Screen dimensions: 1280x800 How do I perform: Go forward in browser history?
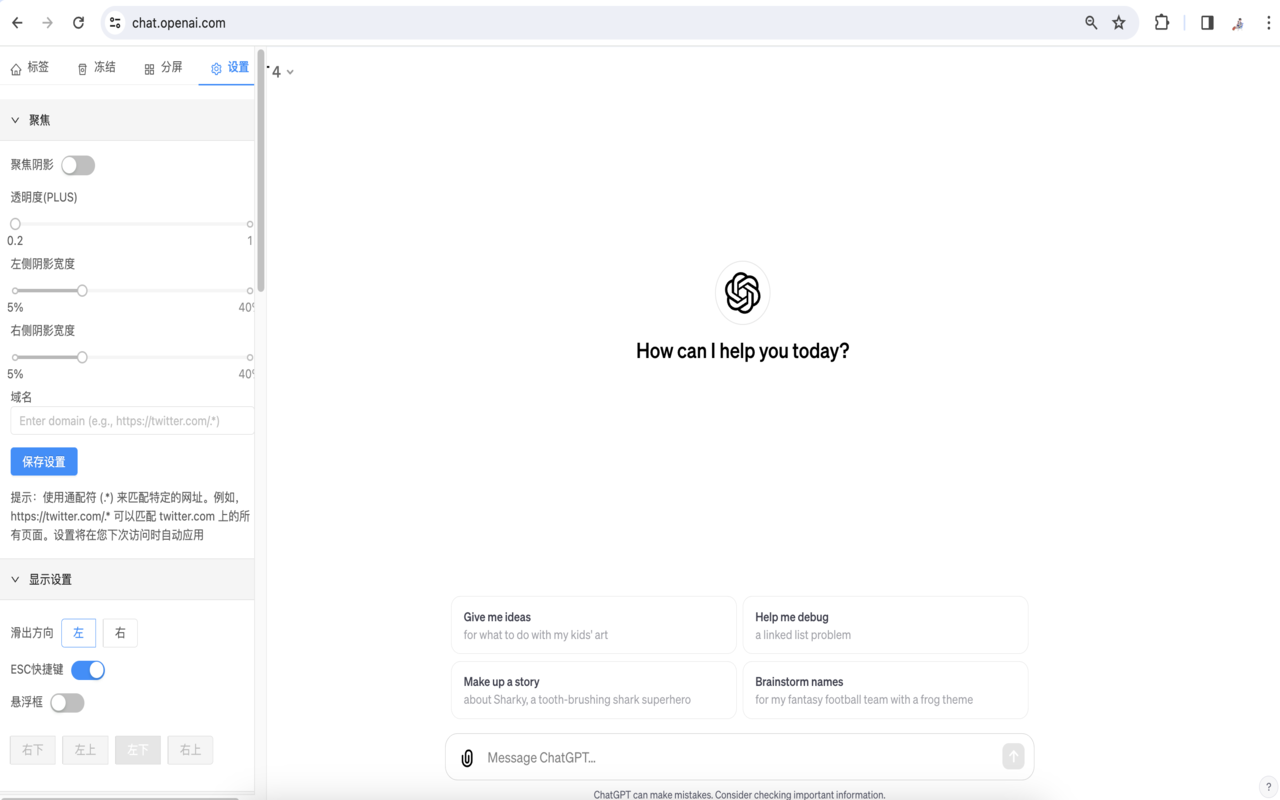(x=47, y=22)
